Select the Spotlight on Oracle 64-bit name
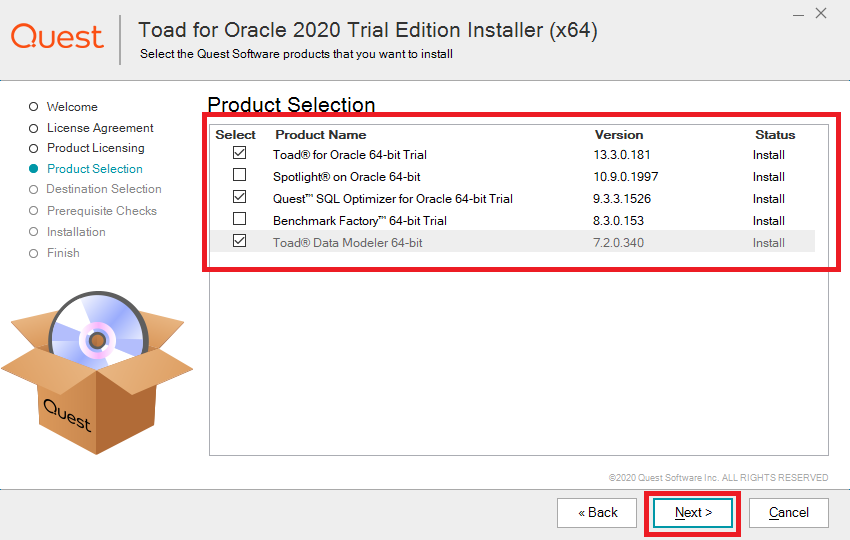The image size is (850, 540). click(346, 177)
